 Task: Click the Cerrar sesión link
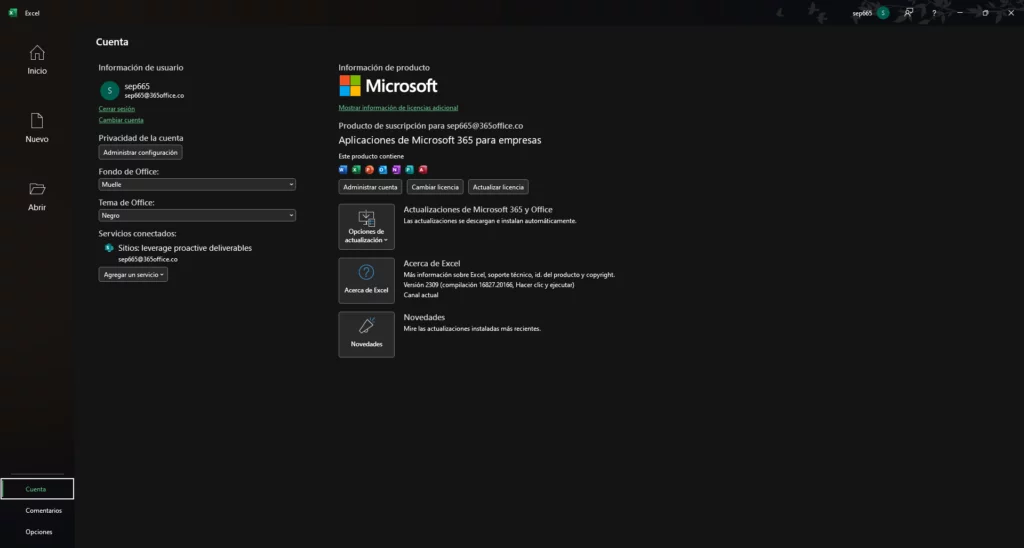click(x=116, y=108)
